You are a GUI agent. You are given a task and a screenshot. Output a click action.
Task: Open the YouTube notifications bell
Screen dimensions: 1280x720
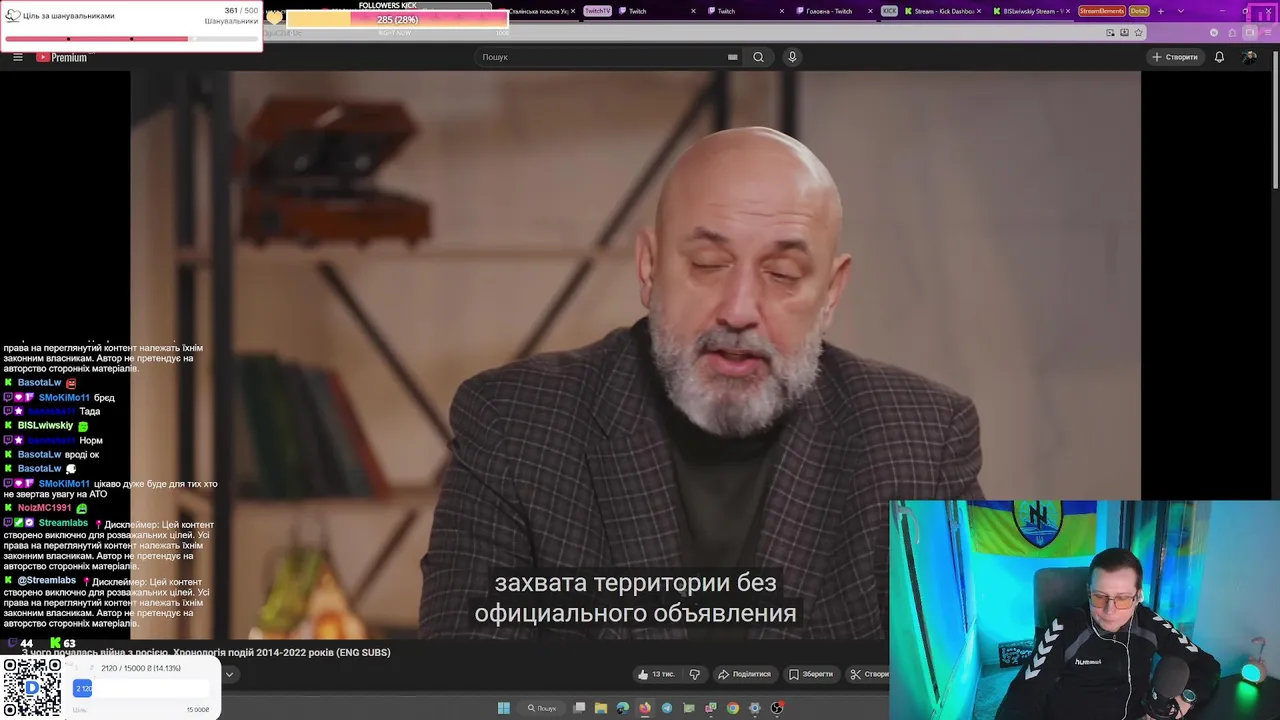coord(1219,57)
